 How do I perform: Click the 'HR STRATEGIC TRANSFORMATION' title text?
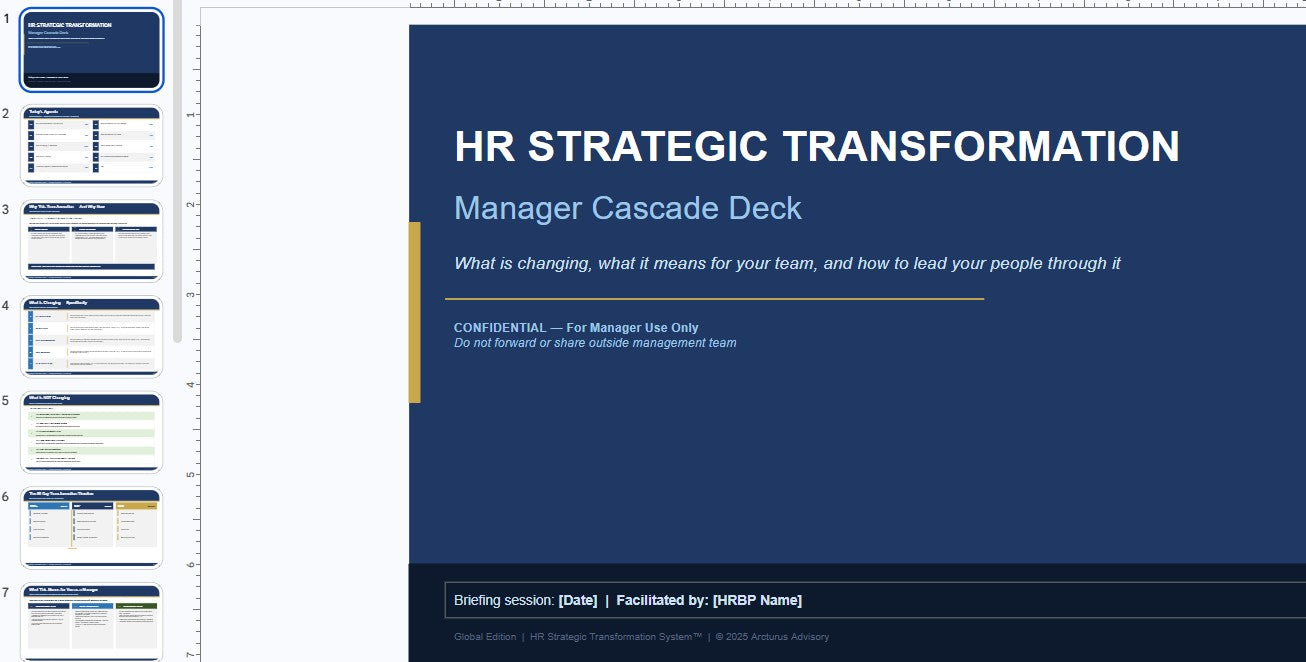pyautogui.click(x=816, y=146)
